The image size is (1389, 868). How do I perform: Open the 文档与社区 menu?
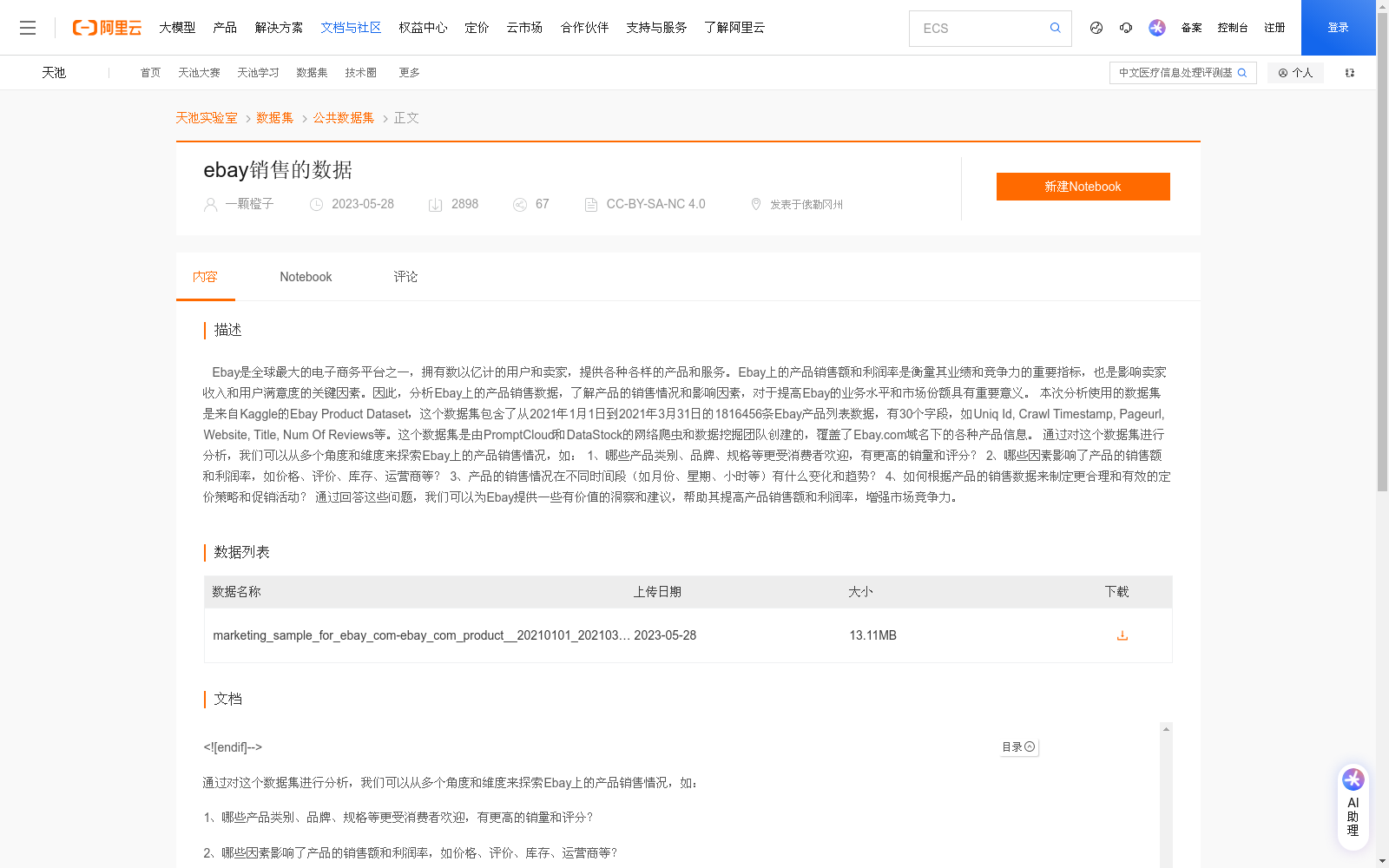point(351,28)
